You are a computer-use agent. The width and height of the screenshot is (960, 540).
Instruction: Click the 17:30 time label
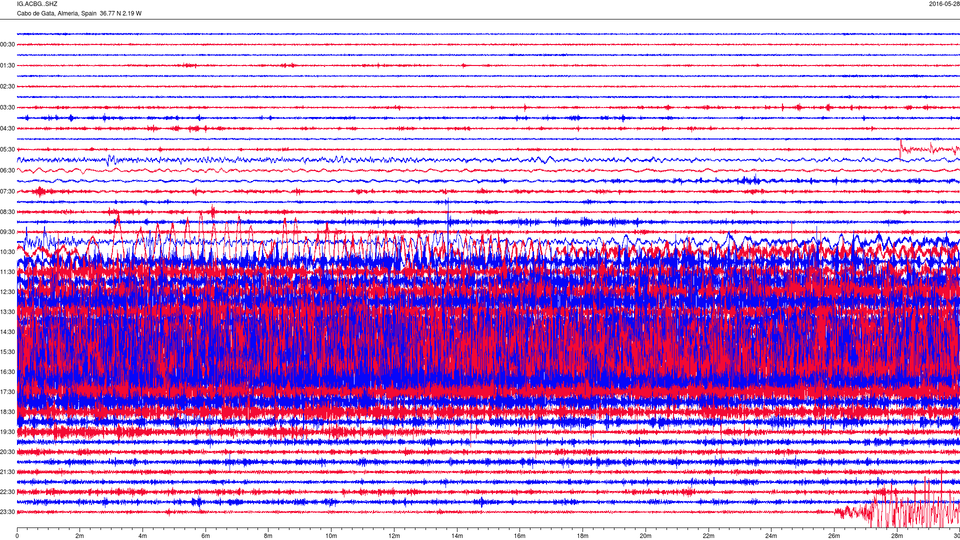point(7,392)
